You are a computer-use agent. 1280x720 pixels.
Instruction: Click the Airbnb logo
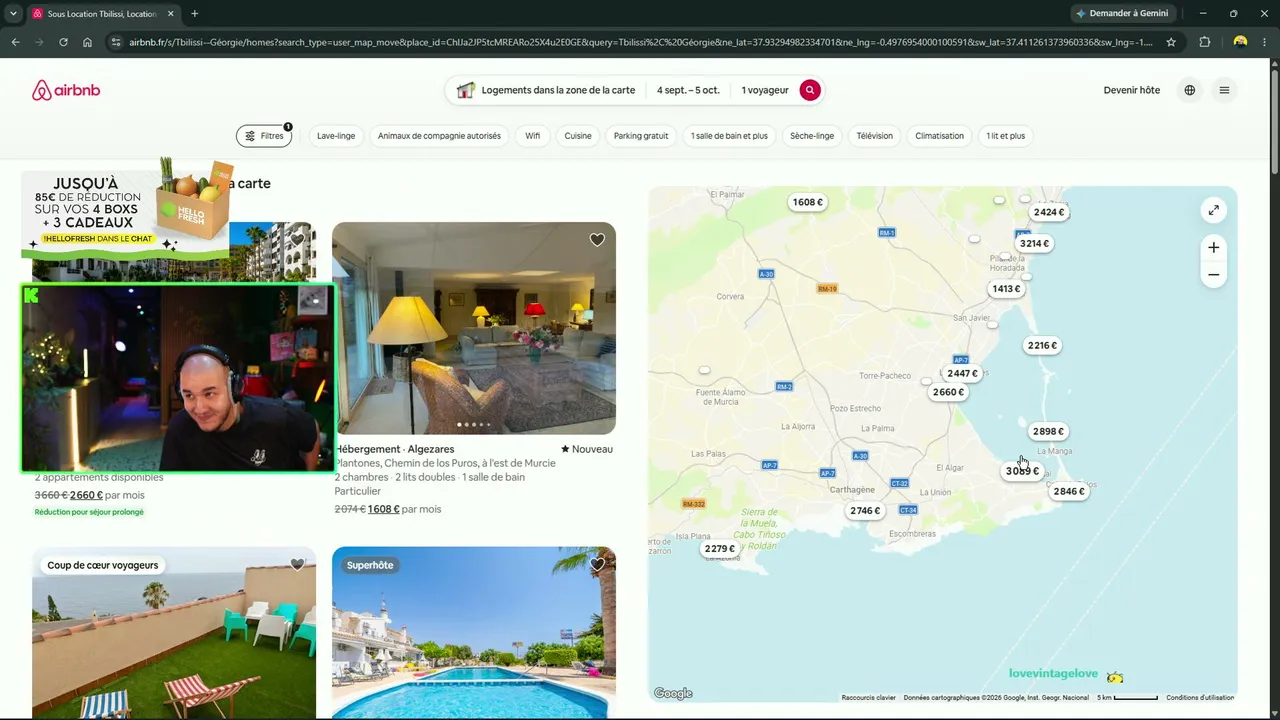(x=66, y=90)
